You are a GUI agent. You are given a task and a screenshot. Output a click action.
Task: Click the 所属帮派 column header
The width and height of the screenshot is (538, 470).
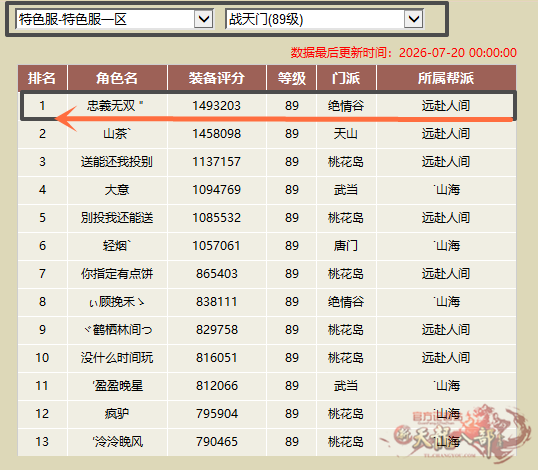click(x=446, y=78)
